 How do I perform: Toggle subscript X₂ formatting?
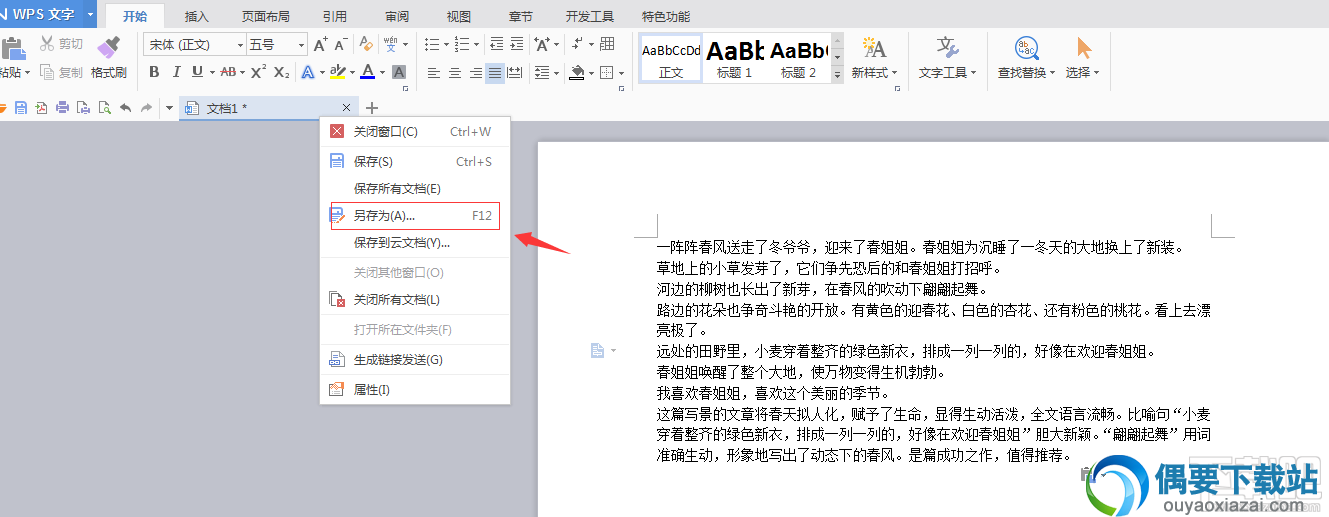(x=282, y=72)
